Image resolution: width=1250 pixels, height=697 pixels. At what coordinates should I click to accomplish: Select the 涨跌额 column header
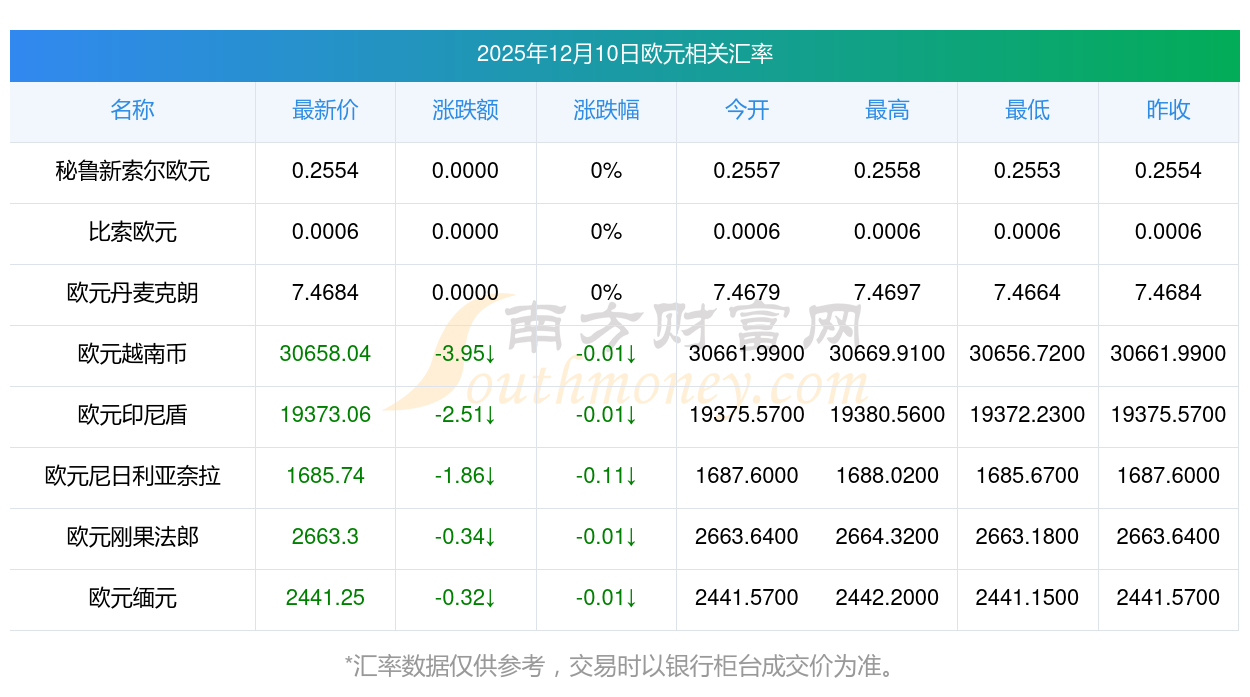click(465, 110)
